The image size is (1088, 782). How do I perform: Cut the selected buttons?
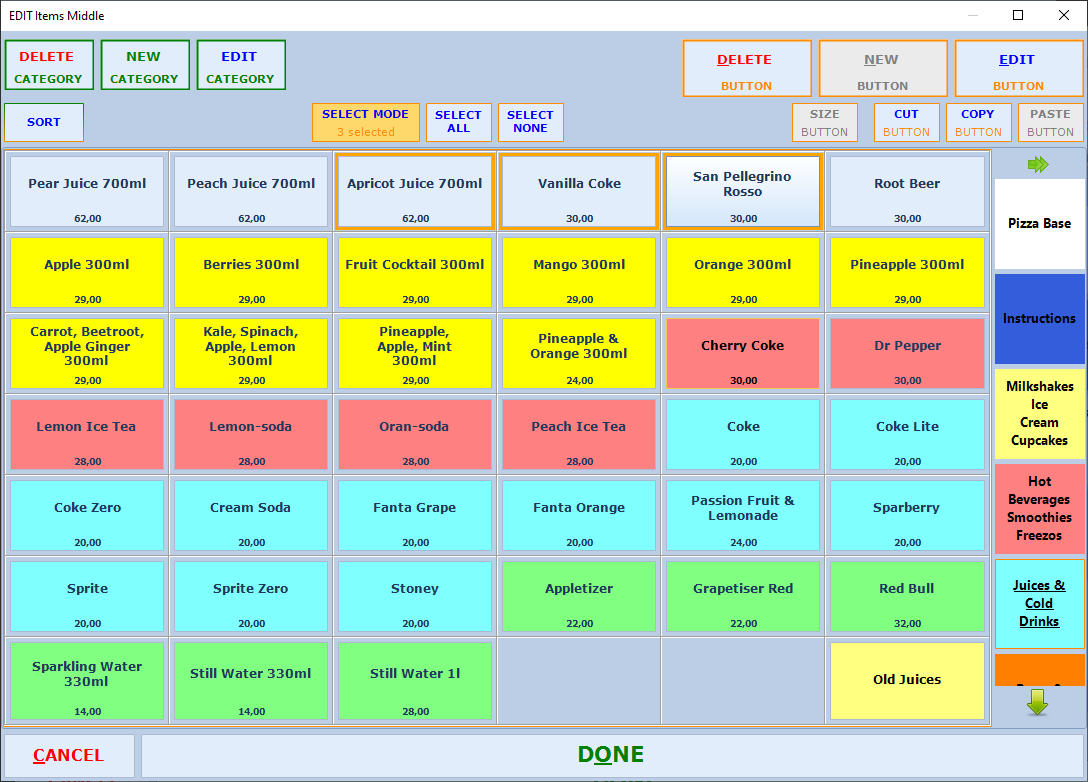point(906,122)
